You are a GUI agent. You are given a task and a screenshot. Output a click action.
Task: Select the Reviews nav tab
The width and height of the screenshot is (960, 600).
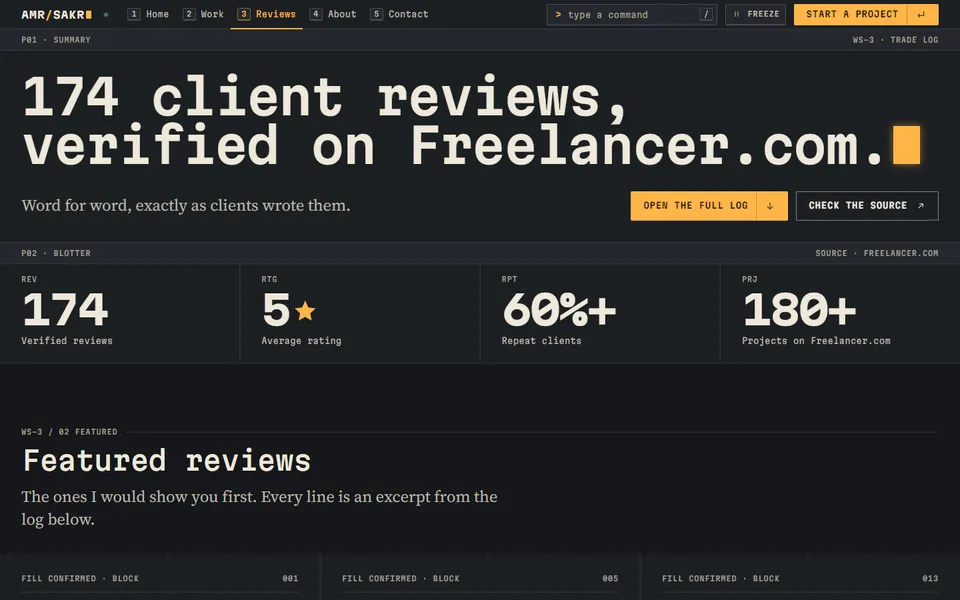pyautogui.click(x=266, y=14)
